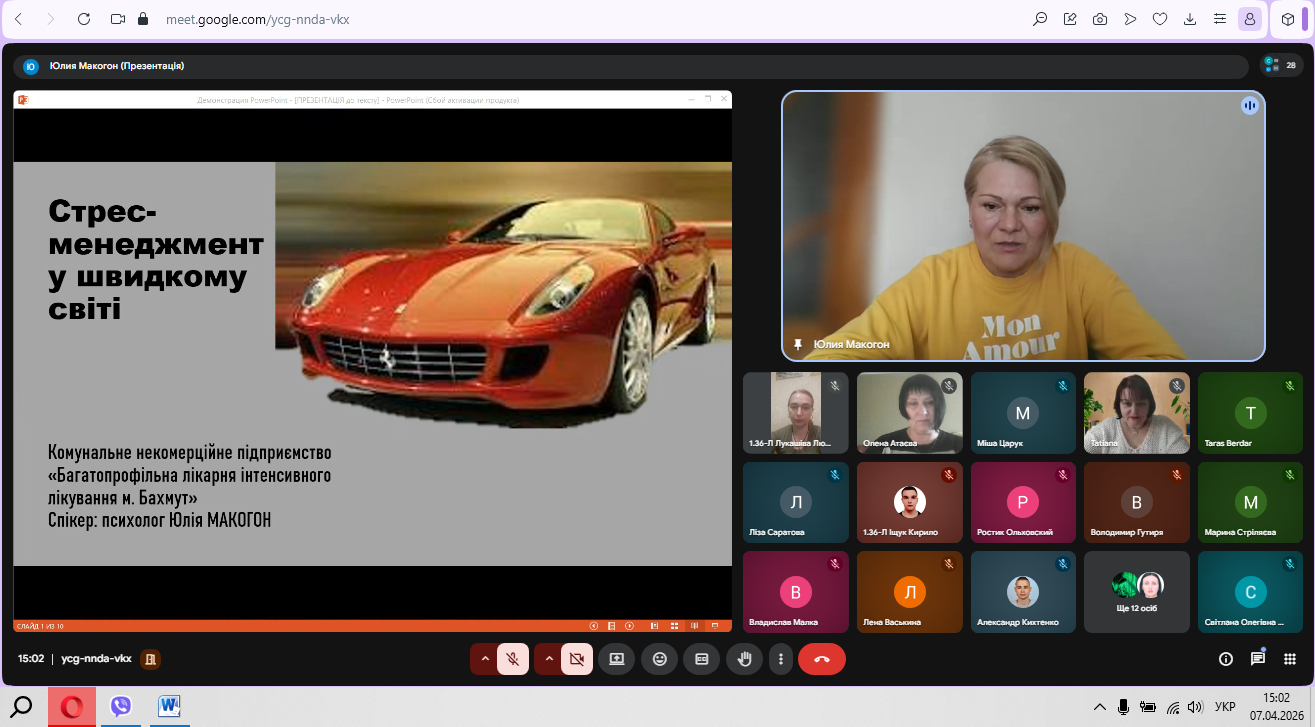The image size is (1315, 727).
Task: Show the 28 participants list
Action: click(x=1282, y=65)
